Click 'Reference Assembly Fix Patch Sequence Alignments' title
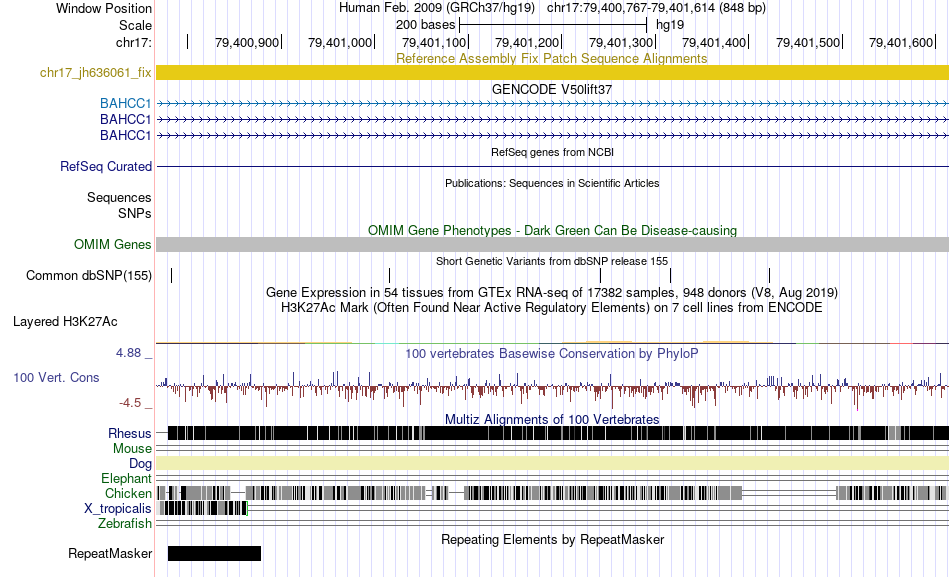Viewport: 950px width, 577px height. click(x=552, y=58)
